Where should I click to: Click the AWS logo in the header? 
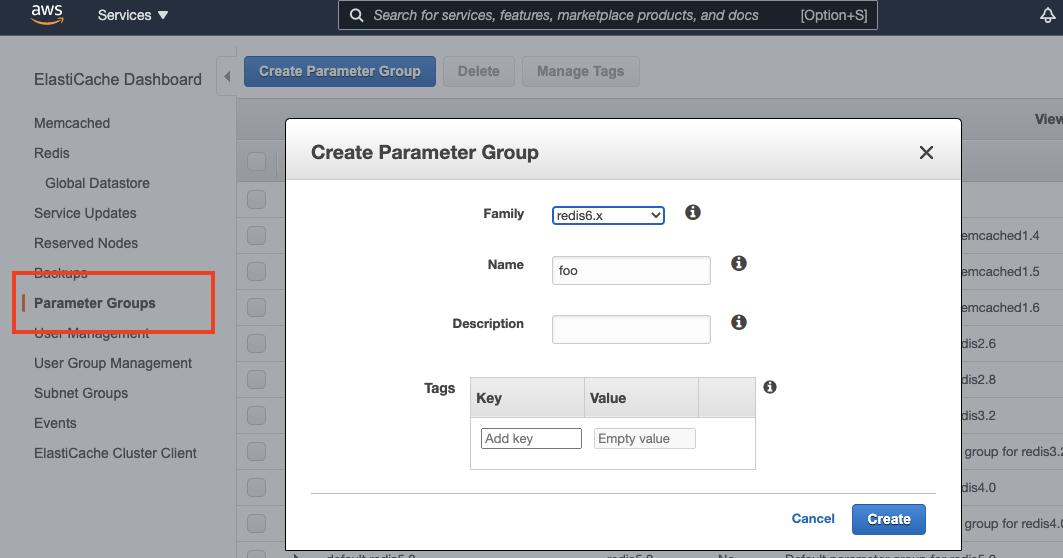[47, 14]
